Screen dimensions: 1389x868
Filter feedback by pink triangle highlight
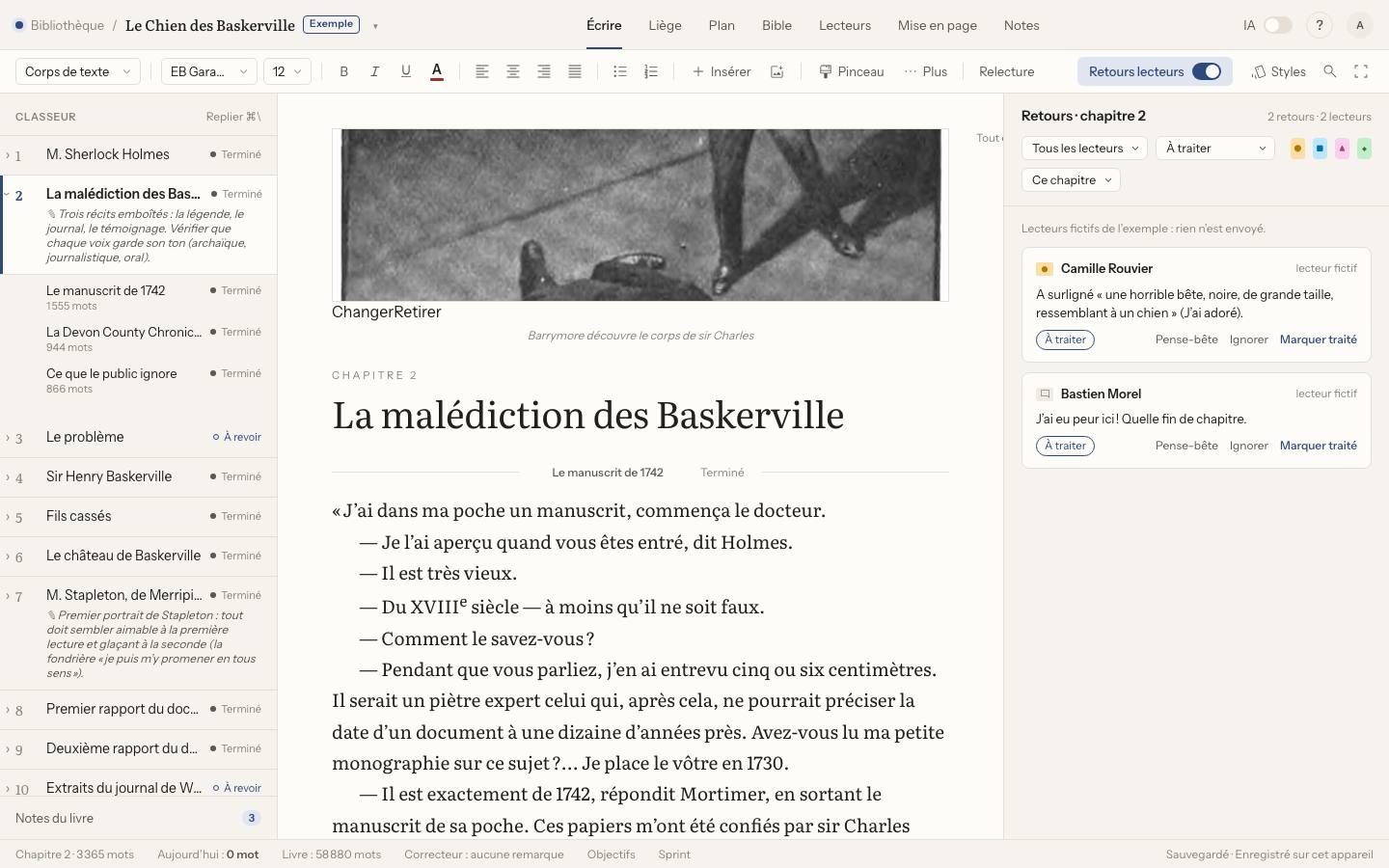(1342, 149)
